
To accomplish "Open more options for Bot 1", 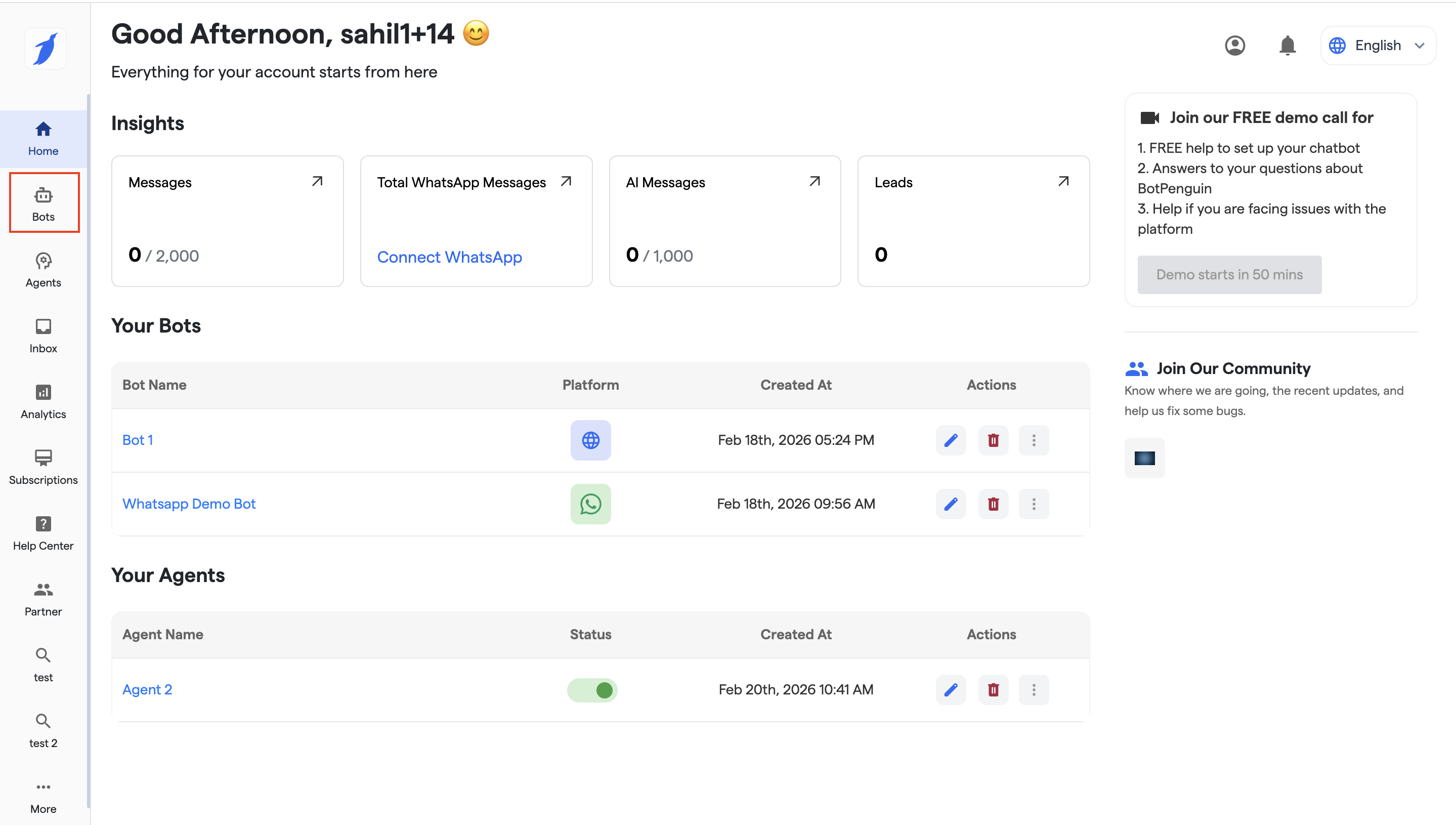I will [x=1034, y=440].
